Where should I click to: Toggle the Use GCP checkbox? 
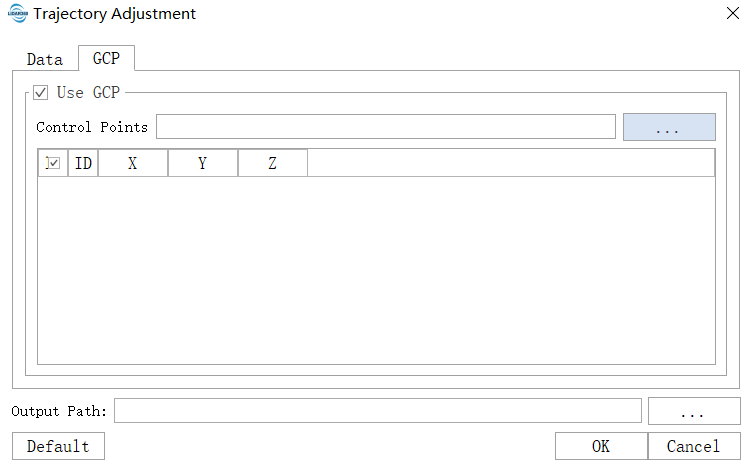tap(41, 93)
